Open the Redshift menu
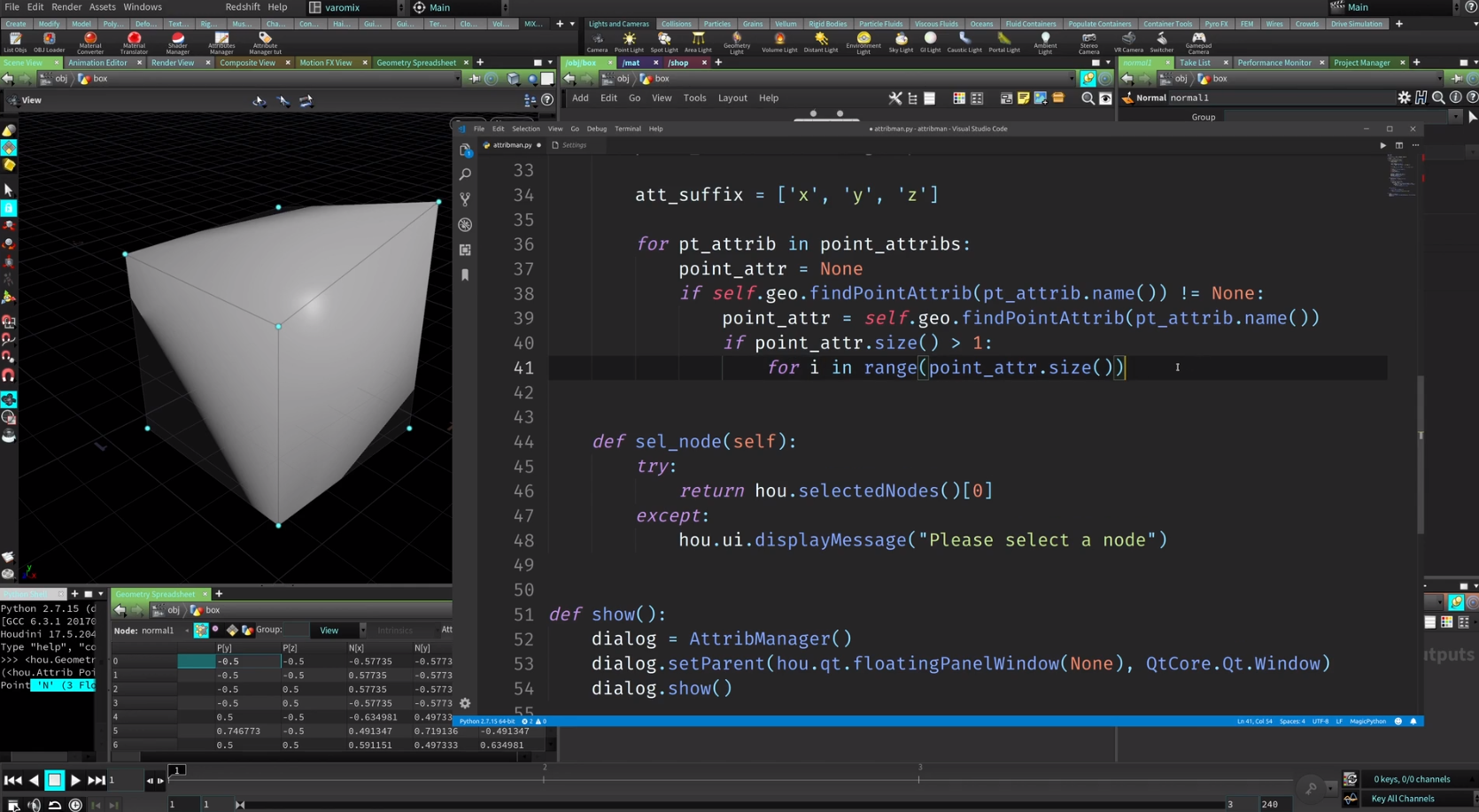The height and width of the screenshot is (812, 1479). [242, 7]
